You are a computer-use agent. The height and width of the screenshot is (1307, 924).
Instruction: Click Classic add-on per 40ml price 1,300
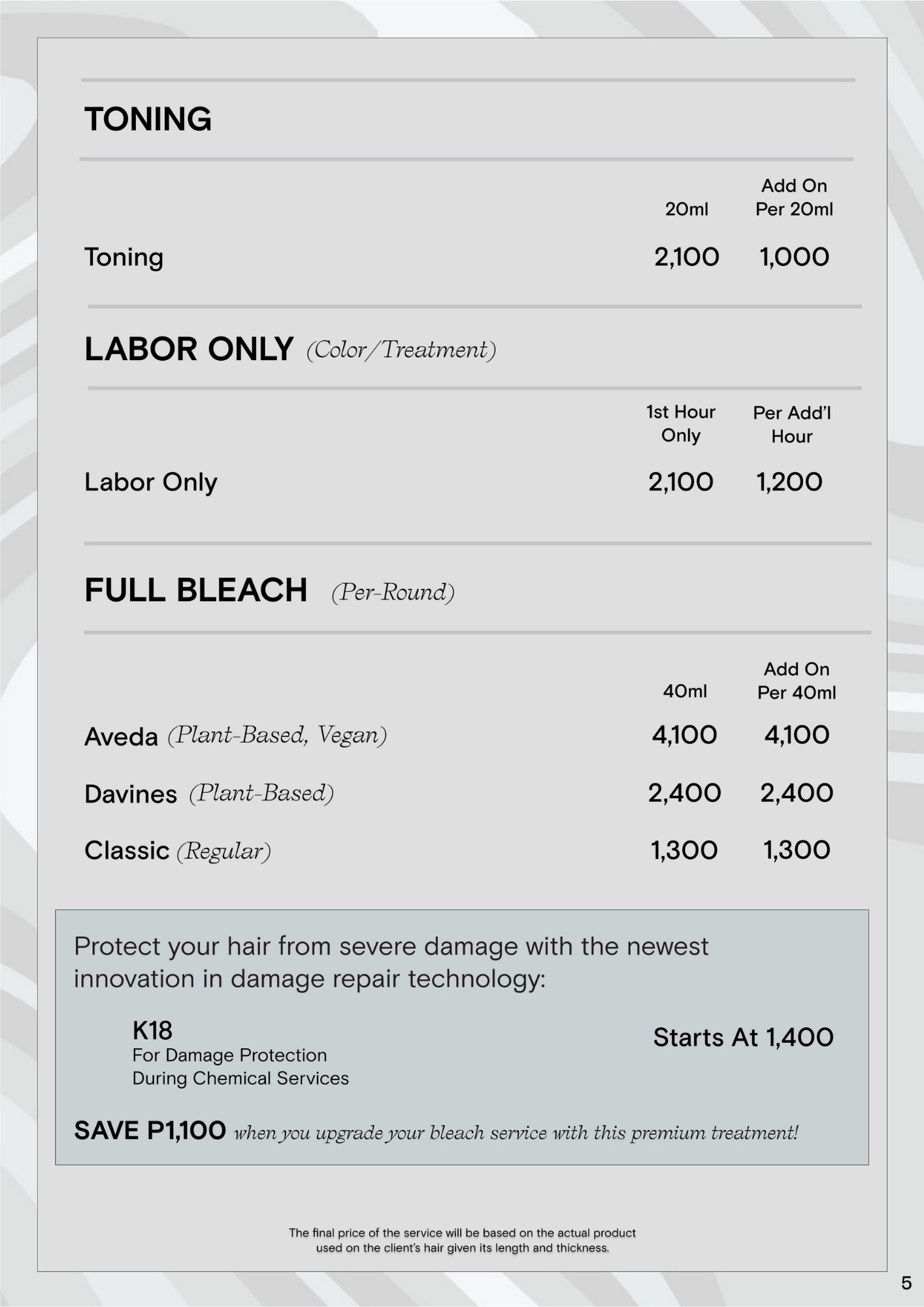[x=797, y=850]
